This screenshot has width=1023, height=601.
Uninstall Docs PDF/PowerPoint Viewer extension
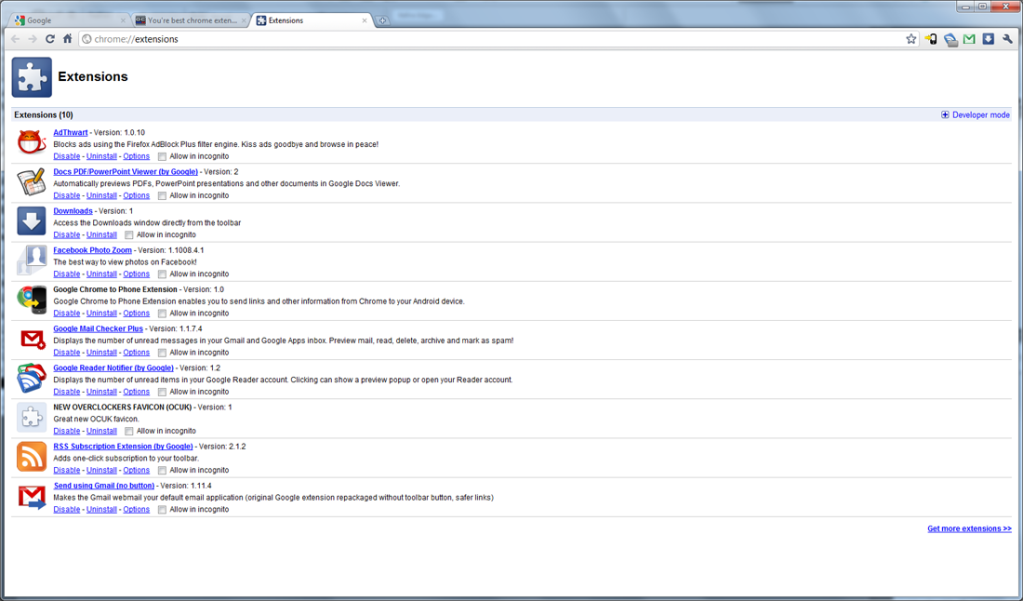[102, 196]
